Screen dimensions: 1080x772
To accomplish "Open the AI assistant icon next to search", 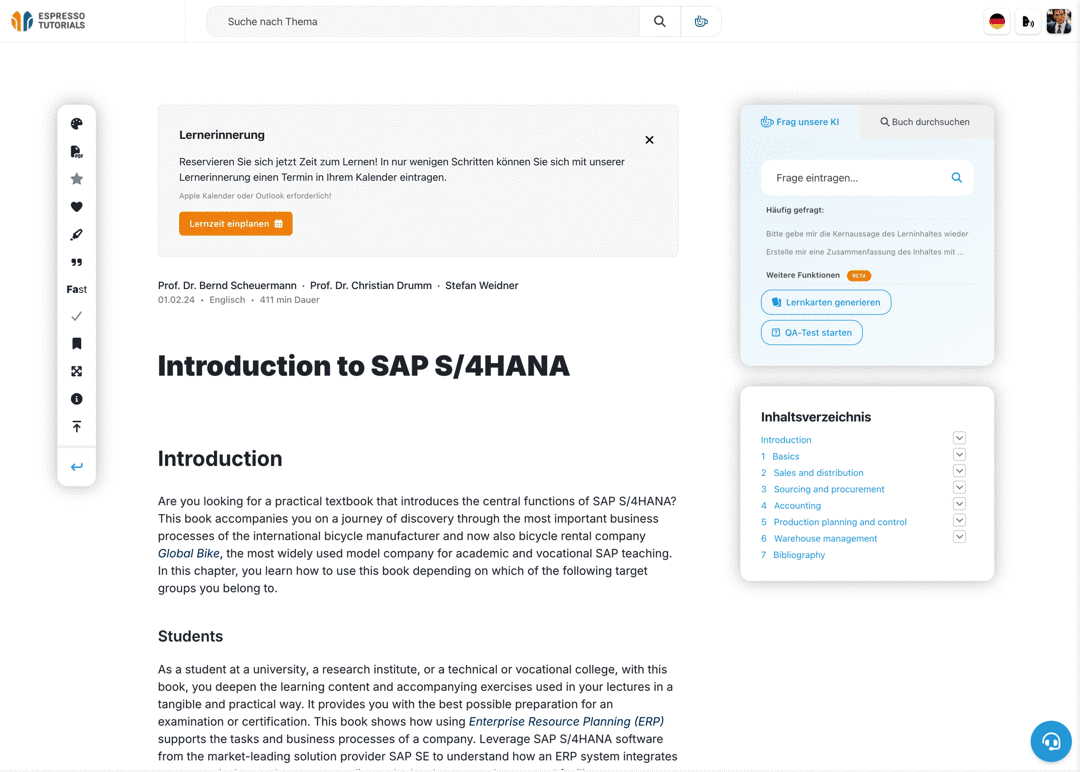I will click(x=701, y=21).
